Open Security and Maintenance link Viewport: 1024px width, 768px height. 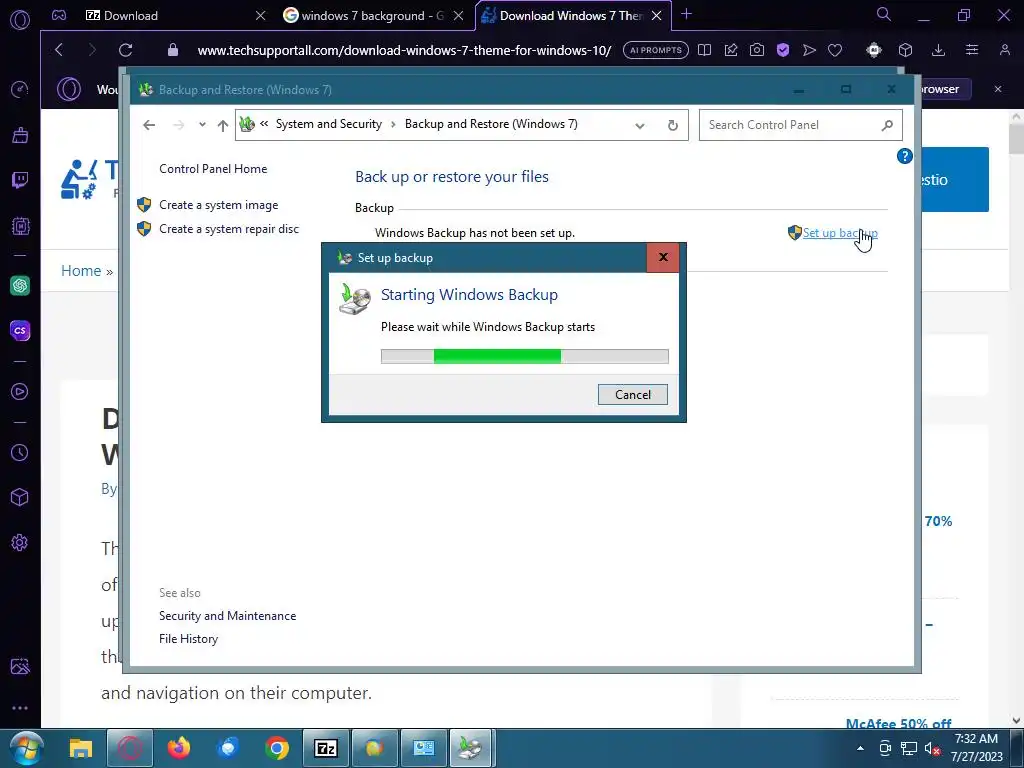coord(227,616)
